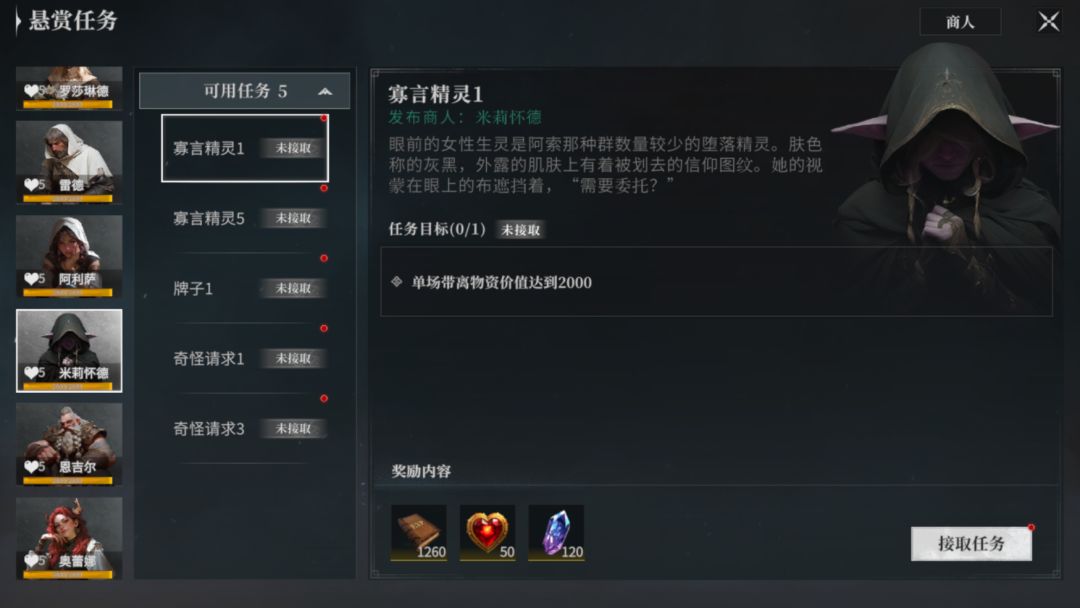Open quest 奇怪请求3
This screenshot has width=1080, height=608.
pos(245,429)
